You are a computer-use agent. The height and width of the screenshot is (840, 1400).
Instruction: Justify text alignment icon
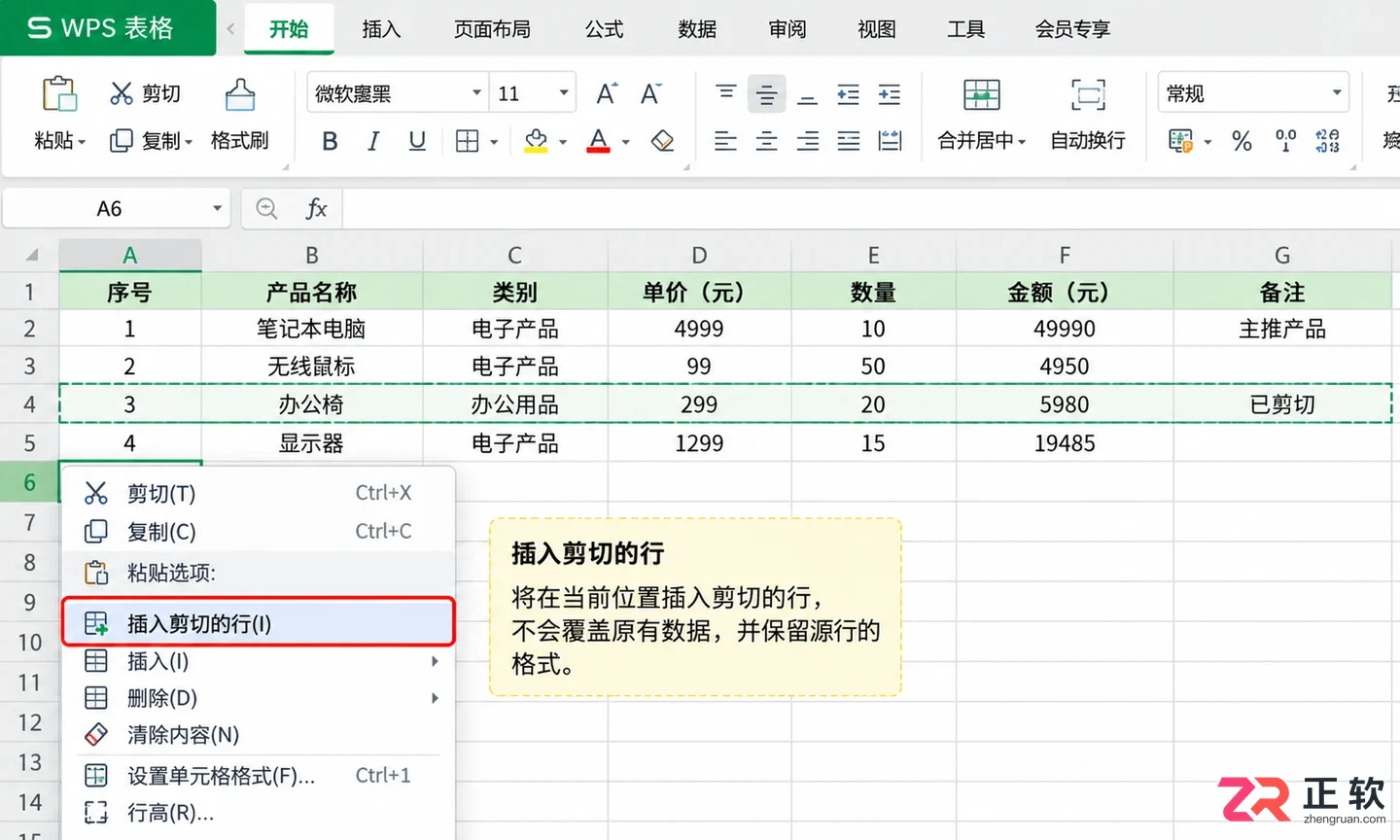(x=848, y=141)
